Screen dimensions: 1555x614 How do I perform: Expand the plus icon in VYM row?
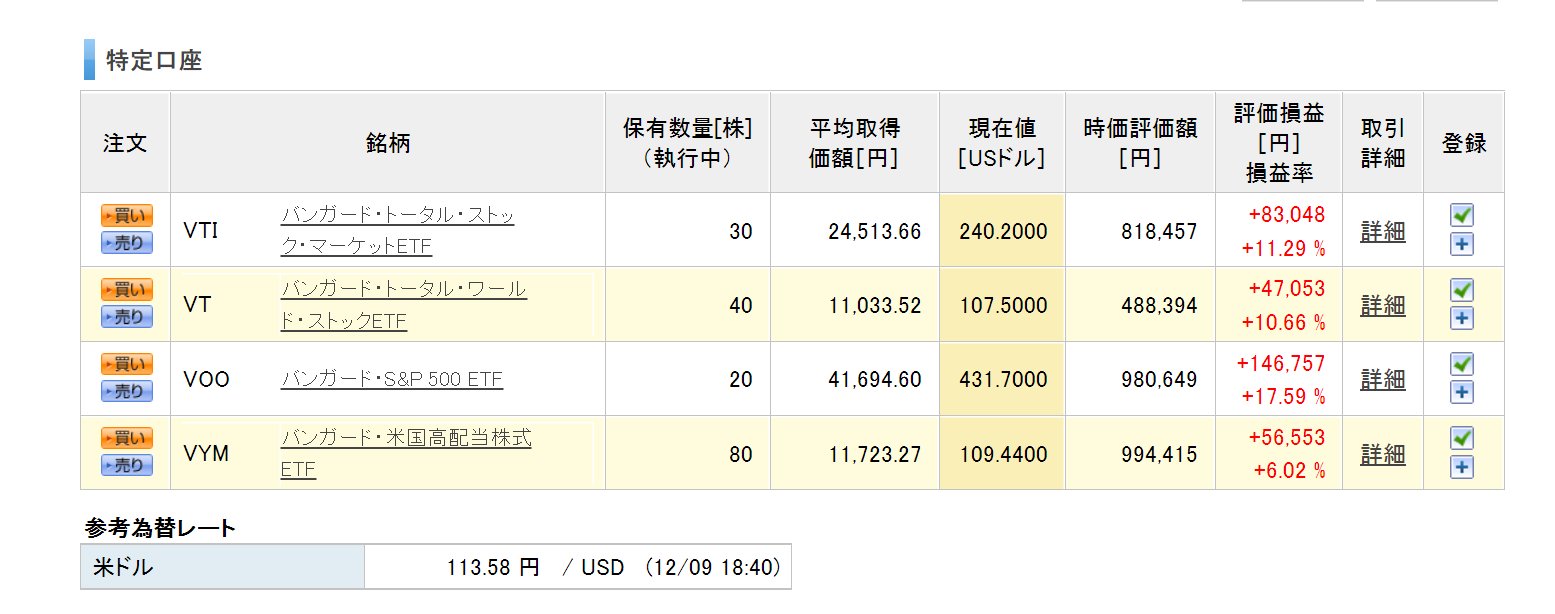1462,467
